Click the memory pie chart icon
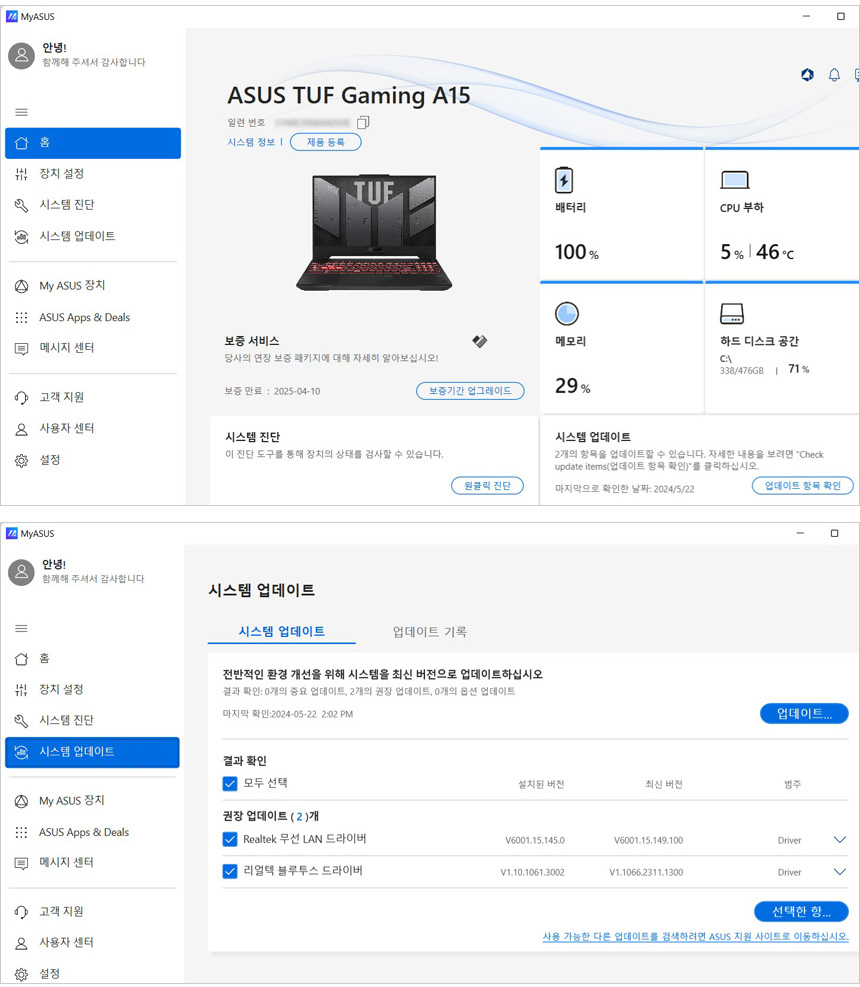860x987 pixels. coord(567,313)
